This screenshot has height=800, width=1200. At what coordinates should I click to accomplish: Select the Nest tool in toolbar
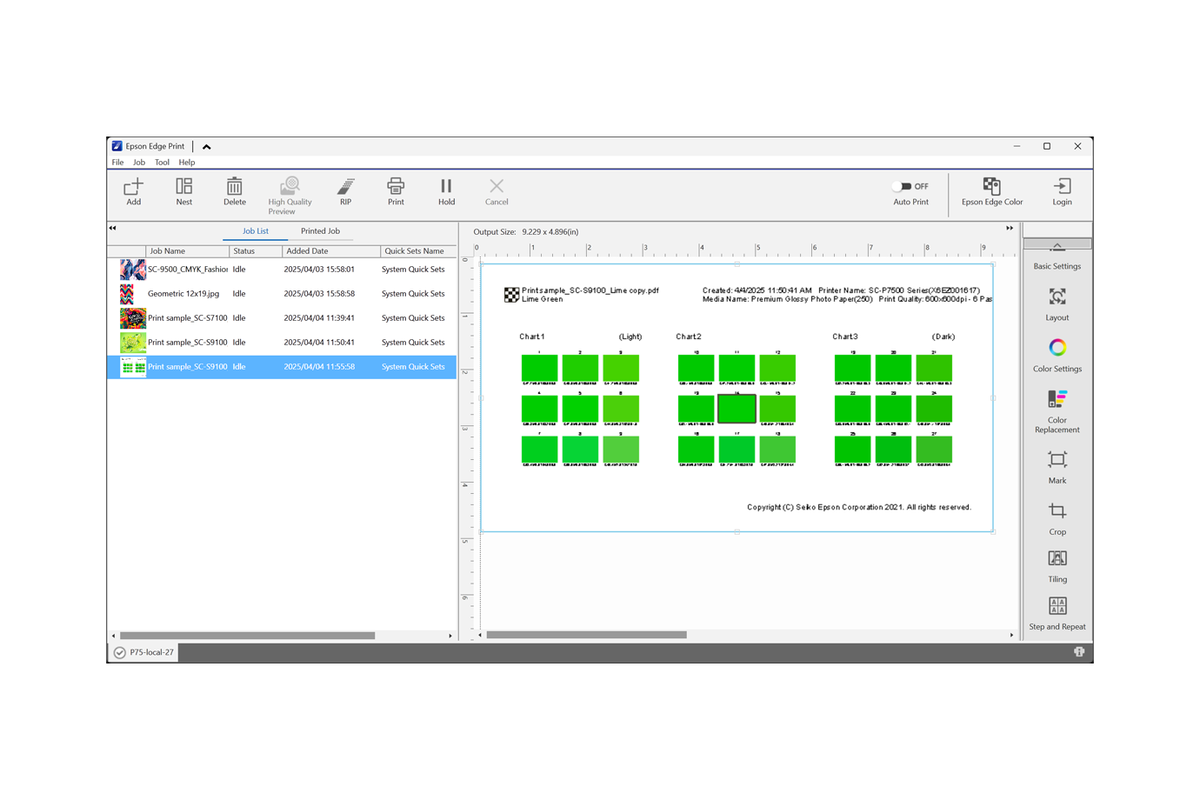[184, 186]
